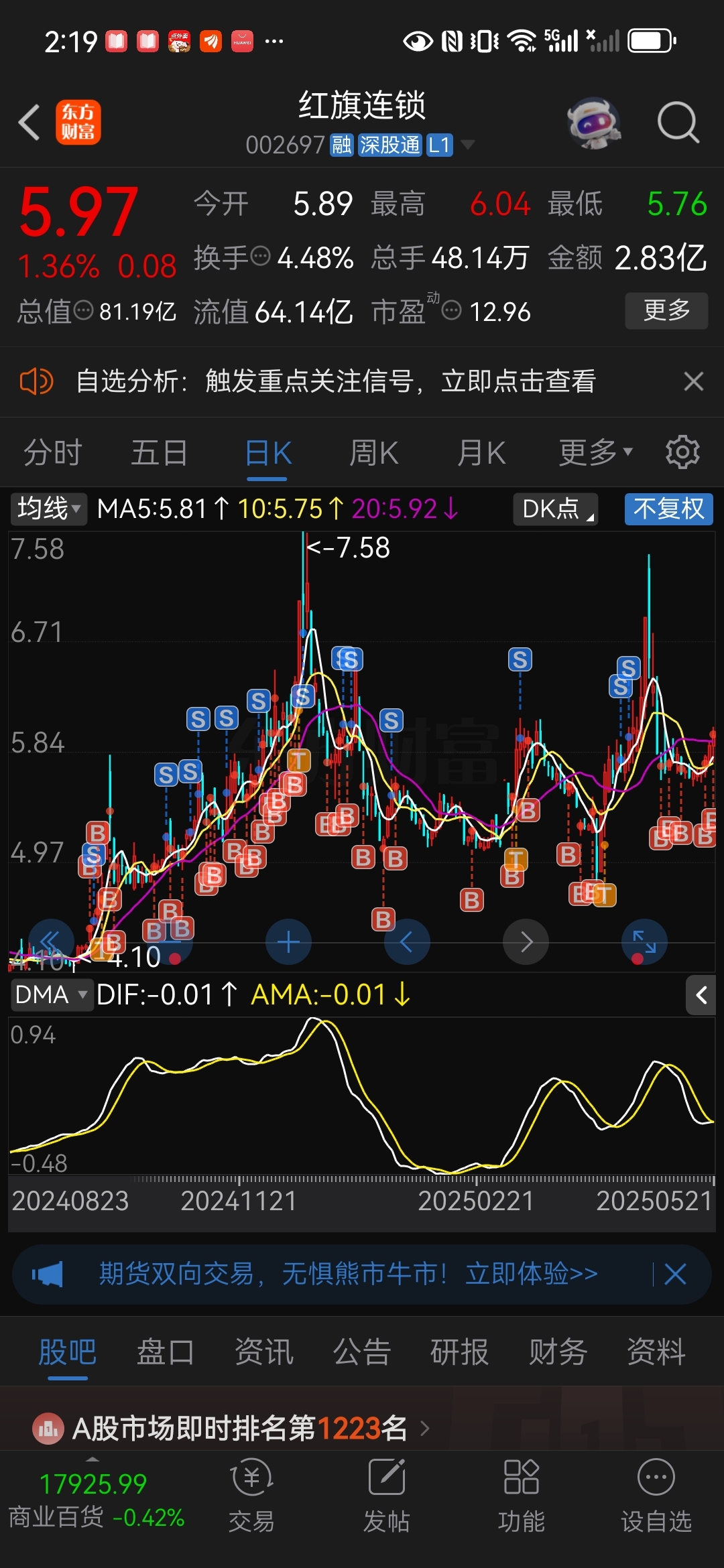Expand stock name dropdown arrow beside L1
The image size is (724, 1568).
point(468,145)
